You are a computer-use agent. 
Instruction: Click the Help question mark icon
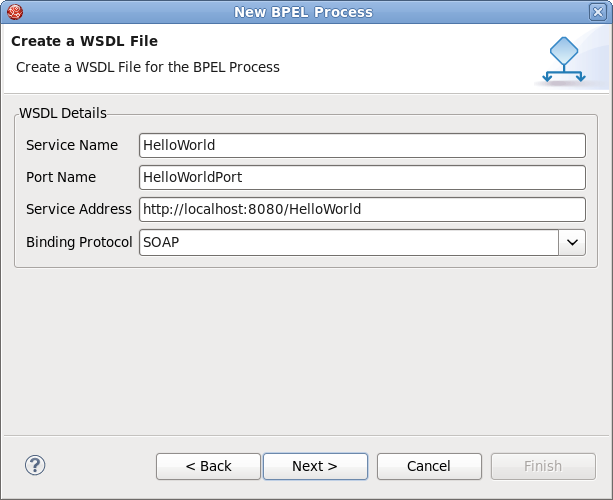pyautogui.click(x=35, y=465)
